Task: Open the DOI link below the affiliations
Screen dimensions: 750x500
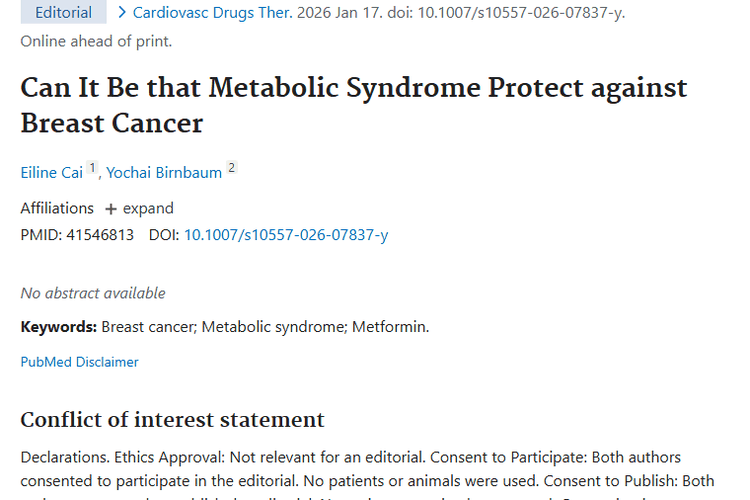Action: [286, 235]
